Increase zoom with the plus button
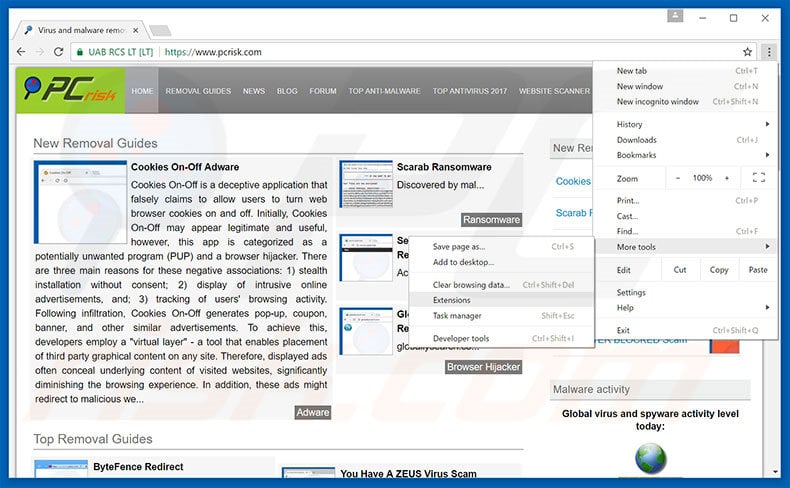This screenshot has width=790, height=488. pos(727,178)
